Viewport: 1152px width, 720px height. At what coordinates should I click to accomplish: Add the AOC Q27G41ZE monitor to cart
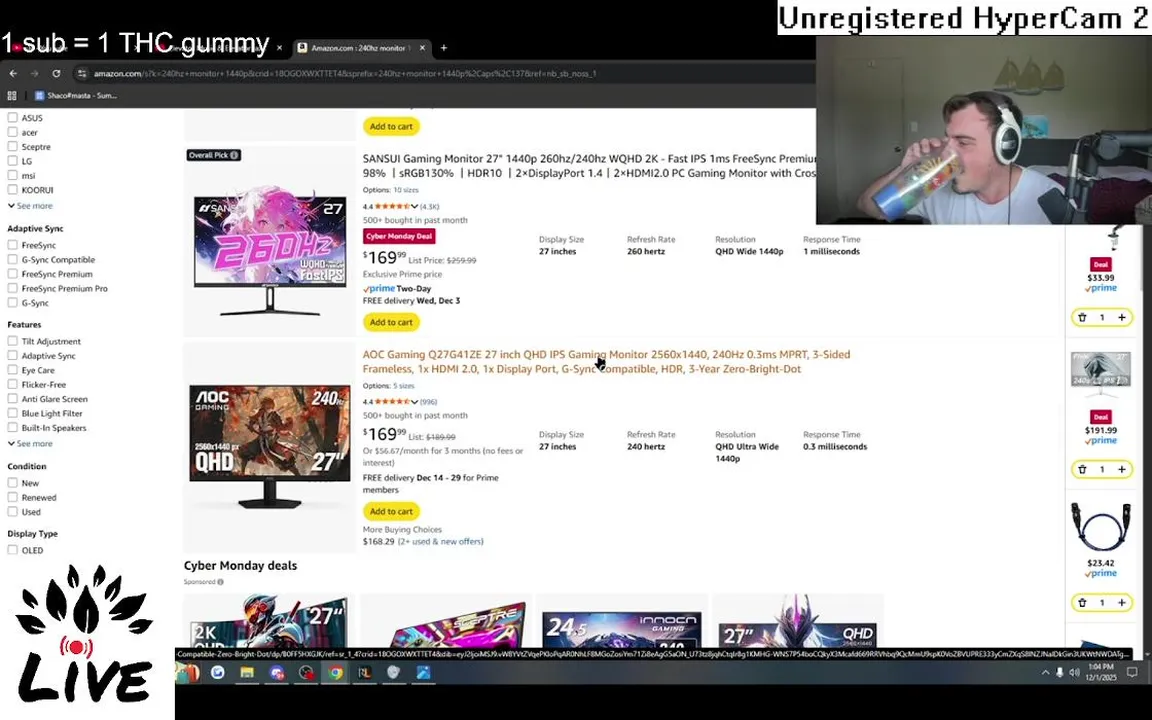click(391, 511)
